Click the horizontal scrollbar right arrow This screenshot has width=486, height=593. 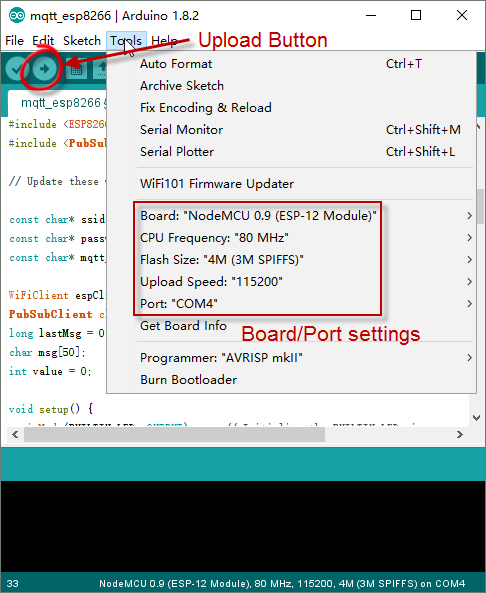click(x=460, y=435)
